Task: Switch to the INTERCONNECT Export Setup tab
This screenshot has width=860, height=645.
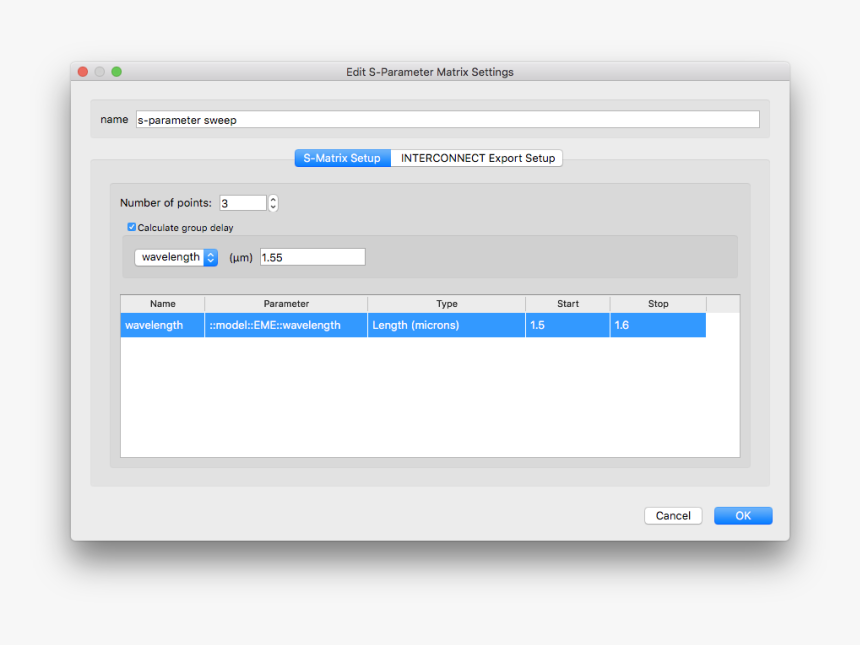Action: (x=477, y=157)
